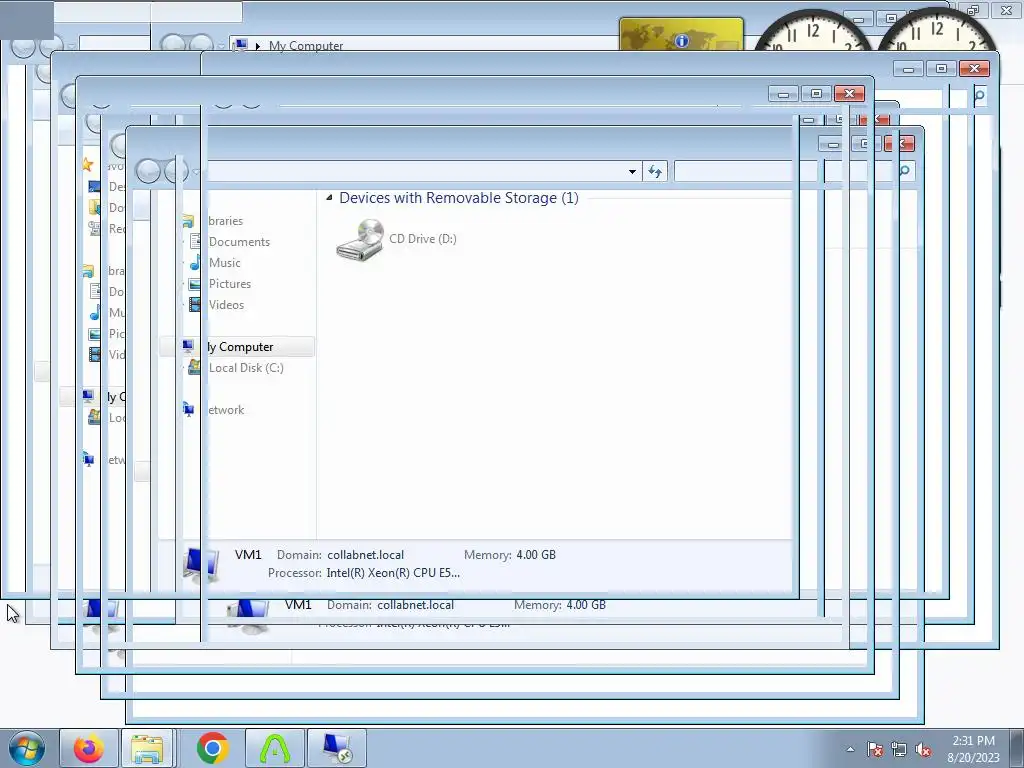Launch Firefox from the taskbar
Screen dimensions: 1024x768
click(89, 748)
